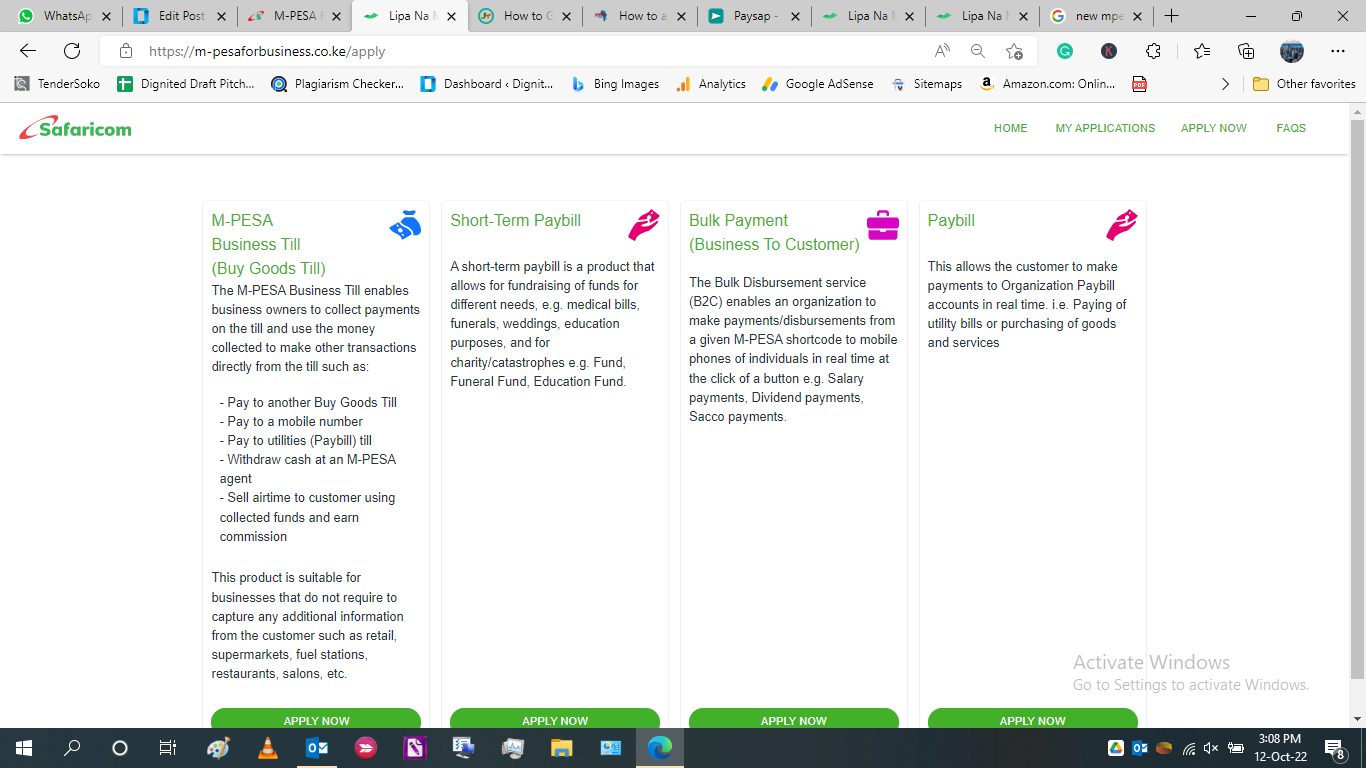Viewport: 1366px width, 768px height.
Task: Open Analytics bookmark
Action: point(711,84)
